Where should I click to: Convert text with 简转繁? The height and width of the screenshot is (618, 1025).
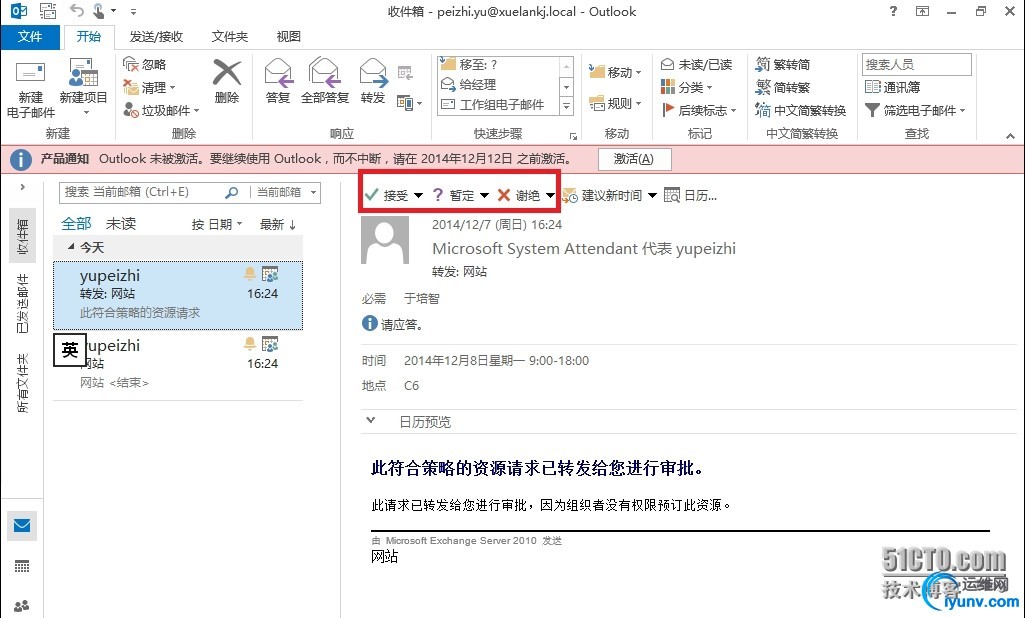click(x=782, y=87)
